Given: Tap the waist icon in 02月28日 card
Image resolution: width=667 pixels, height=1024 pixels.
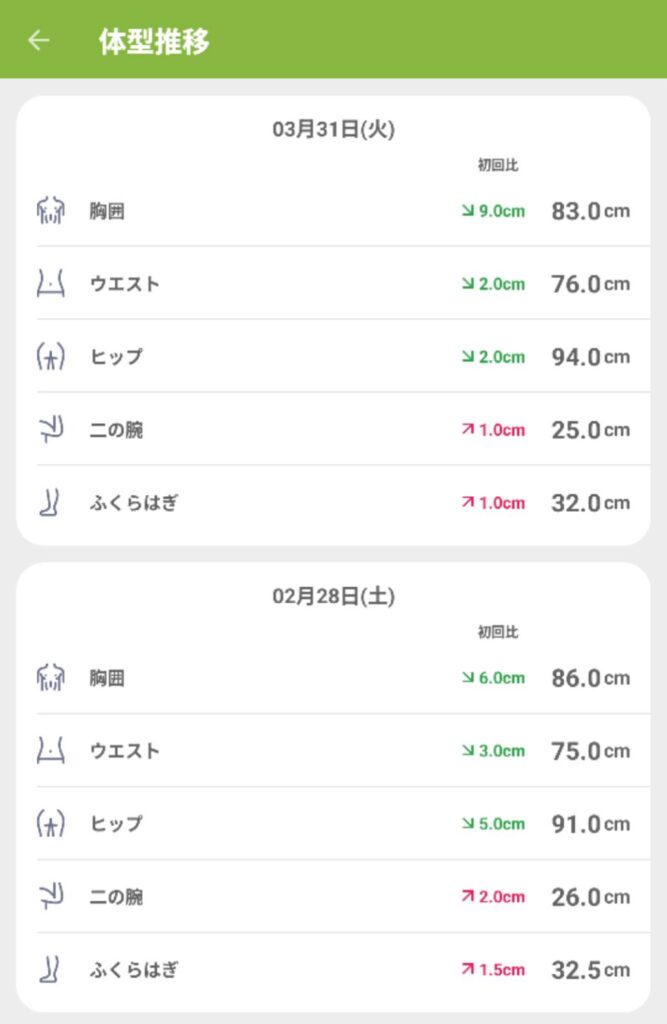Looking at the screenshot, I should [x=50, y=751].
